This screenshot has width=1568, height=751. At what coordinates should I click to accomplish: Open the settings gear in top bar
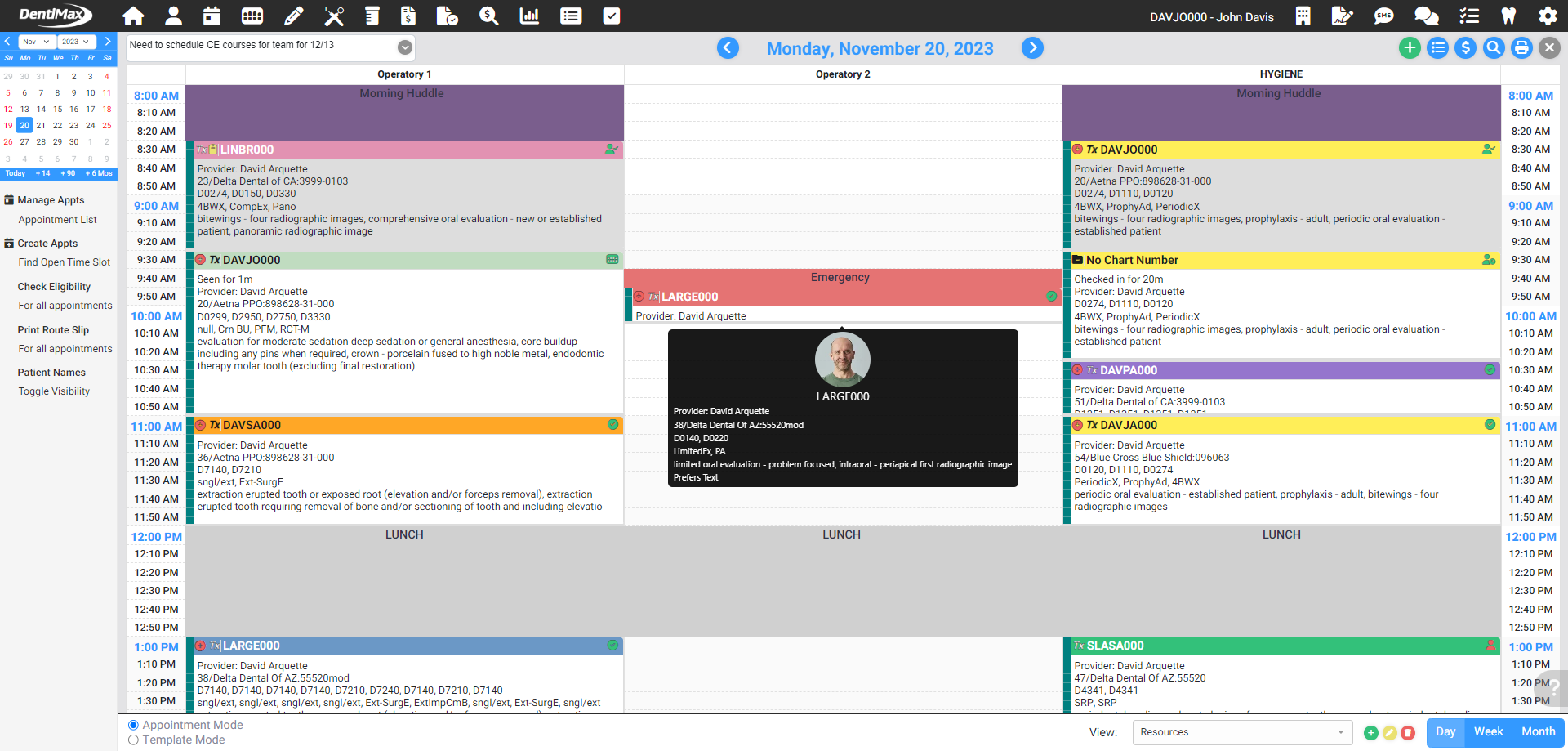pos(1548,16)
